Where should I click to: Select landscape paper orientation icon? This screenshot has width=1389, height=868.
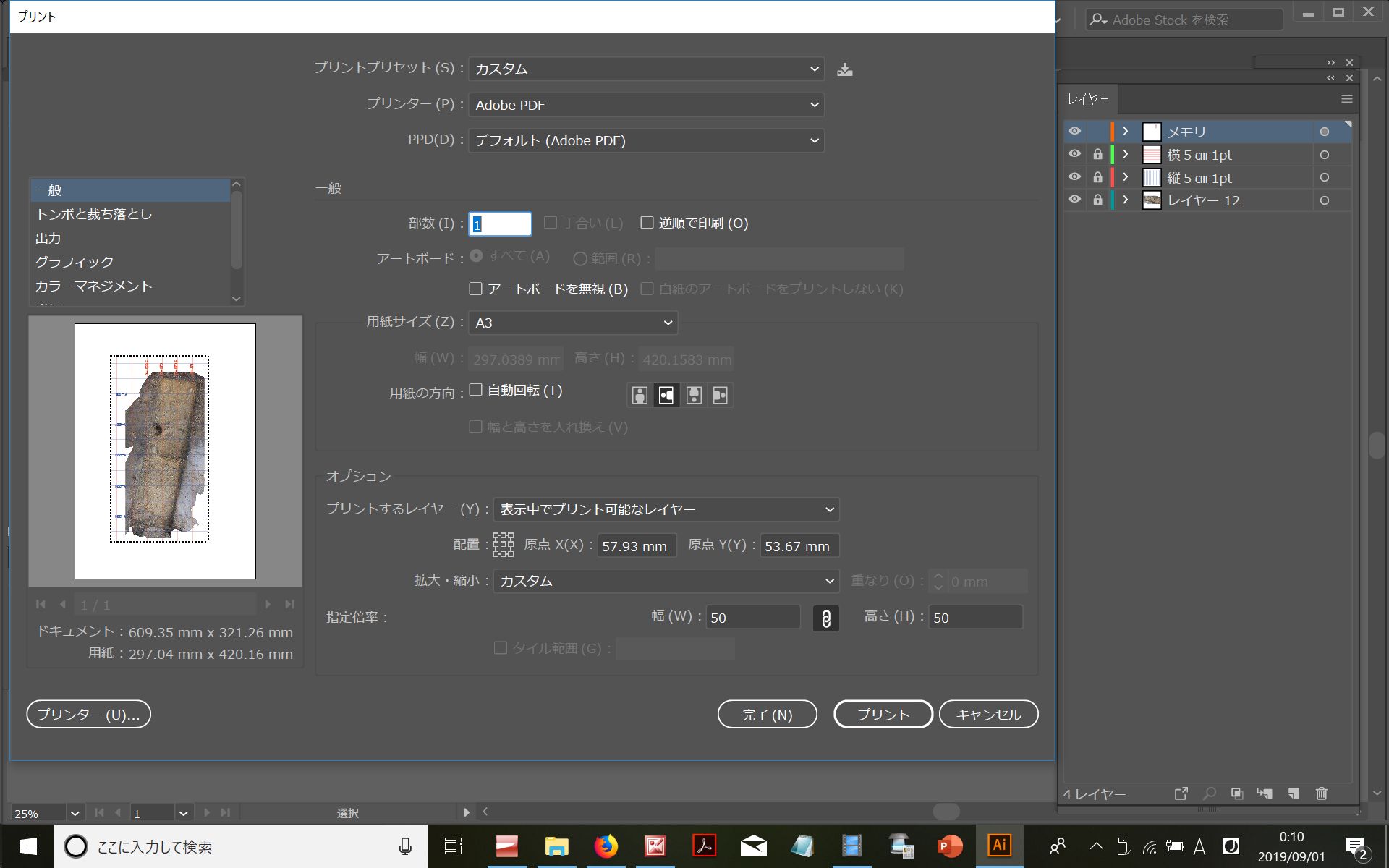[666, 395]
